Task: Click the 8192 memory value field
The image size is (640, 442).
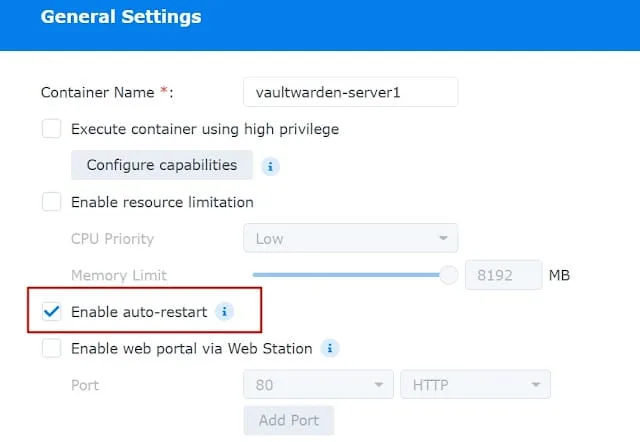Action: pos(504,275)
